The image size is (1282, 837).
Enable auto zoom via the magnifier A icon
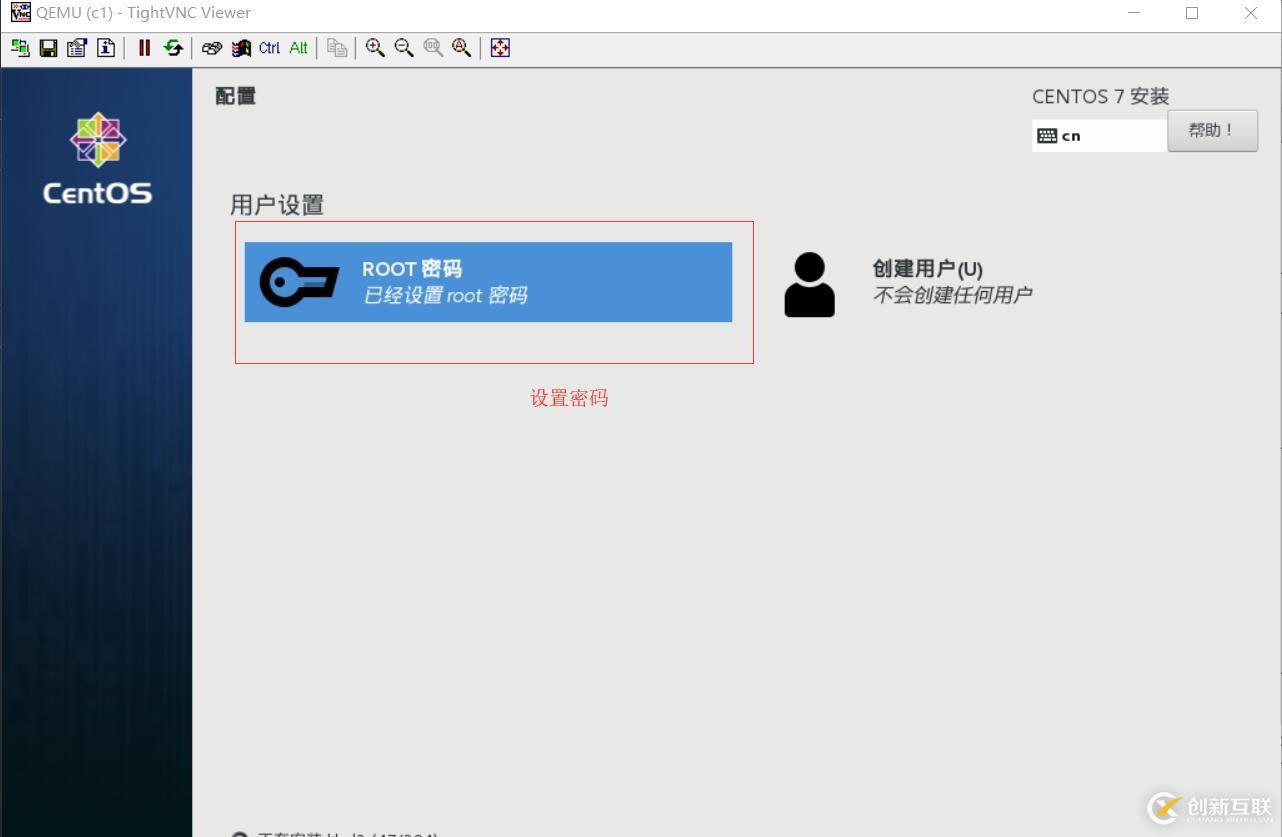pyautogui.click(x=462, y=48)
